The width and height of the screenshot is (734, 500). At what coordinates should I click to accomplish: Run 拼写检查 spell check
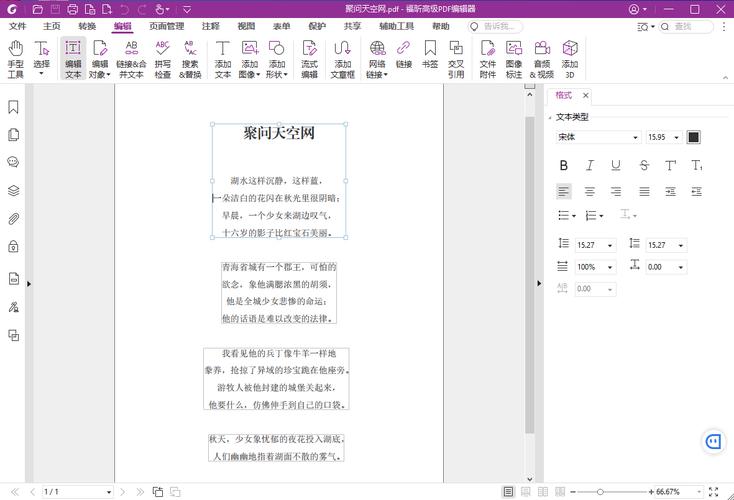click(162, 59)
